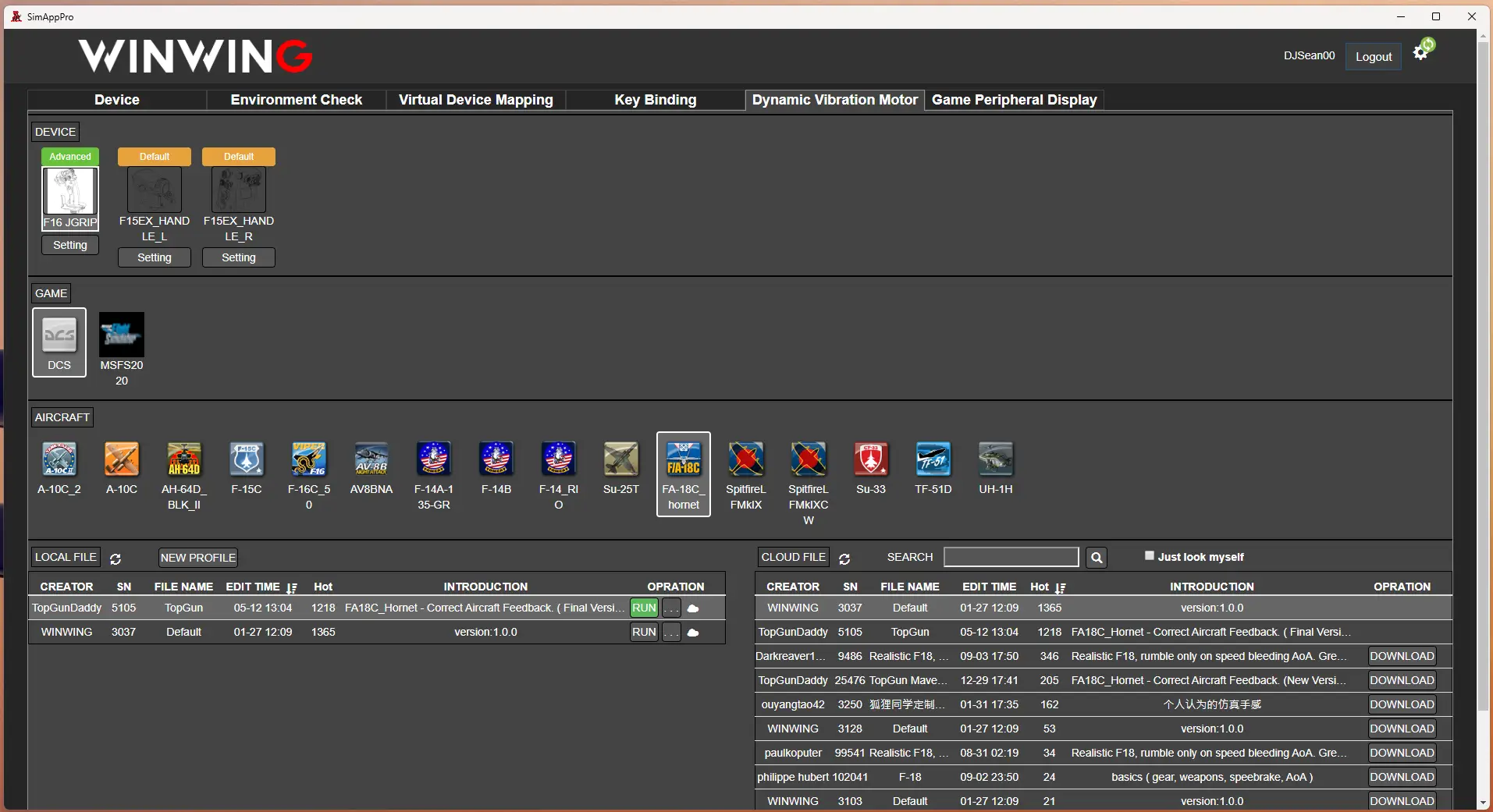This screenshot has width=1493, height=812.
Task: Sort cloud files by EDIT TIME column
Action: [989, 587]
